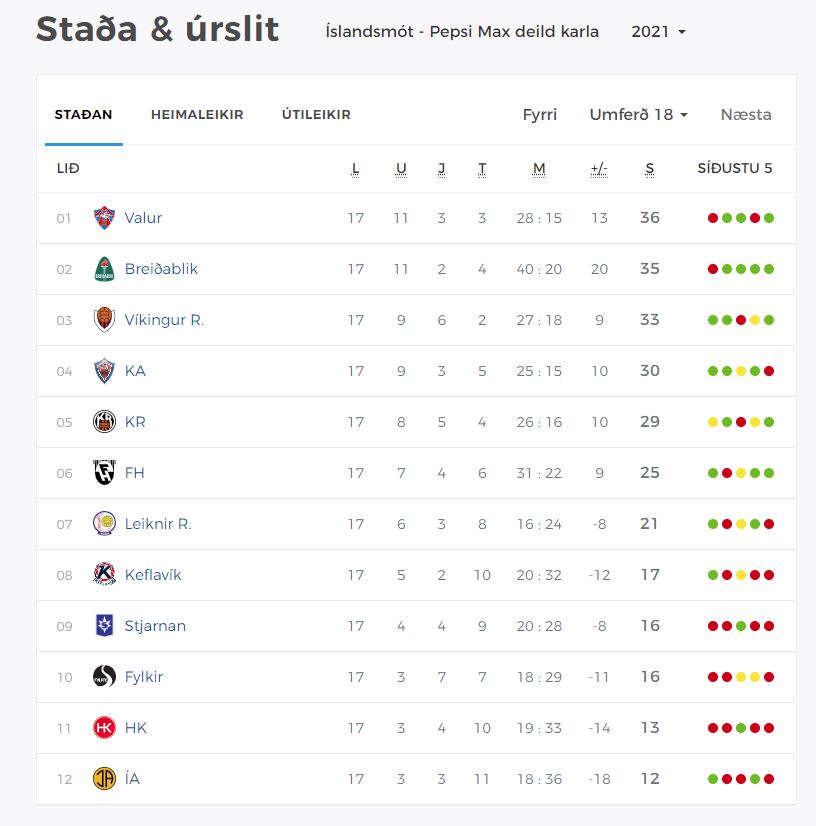Click the S points column header
This screenshot has width=816, height=826.
coord(650,169)
